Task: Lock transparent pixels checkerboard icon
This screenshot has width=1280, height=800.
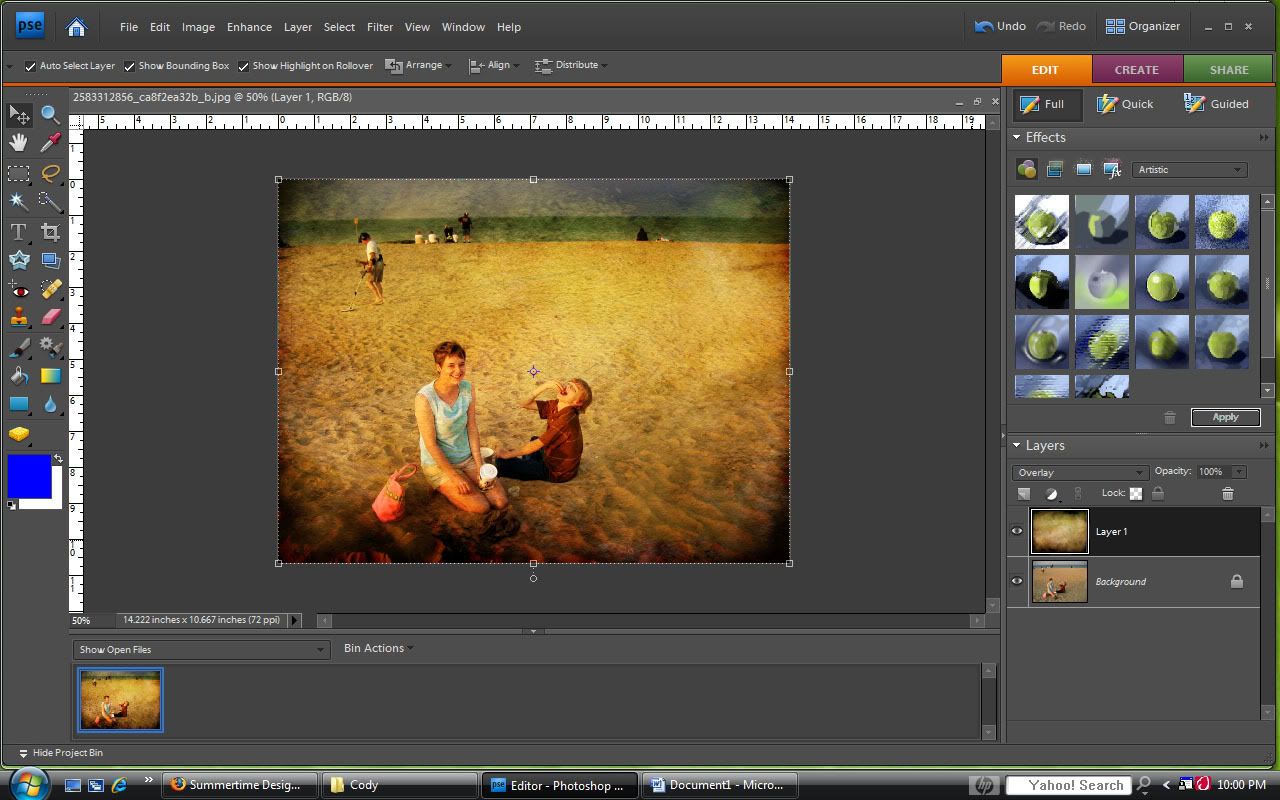Action: coord(1136,493)
